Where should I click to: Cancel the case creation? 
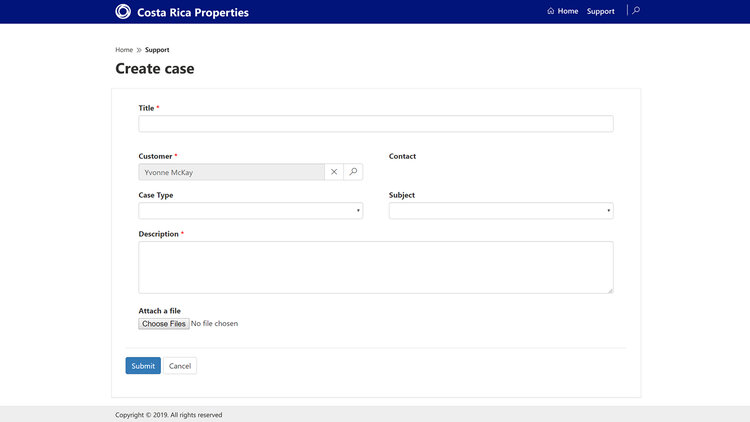180,366
